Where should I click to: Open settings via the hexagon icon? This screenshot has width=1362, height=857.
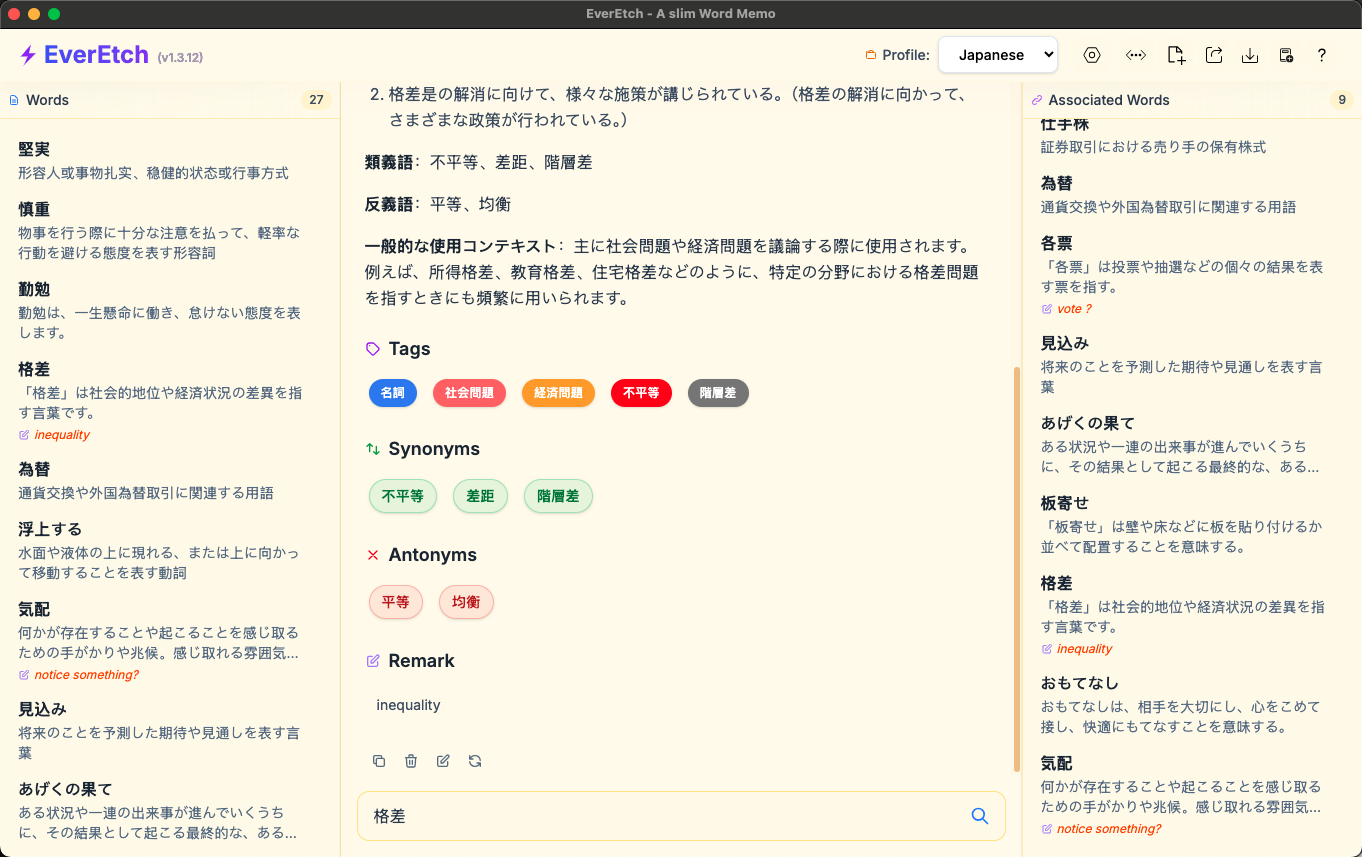coord(1092,55)
